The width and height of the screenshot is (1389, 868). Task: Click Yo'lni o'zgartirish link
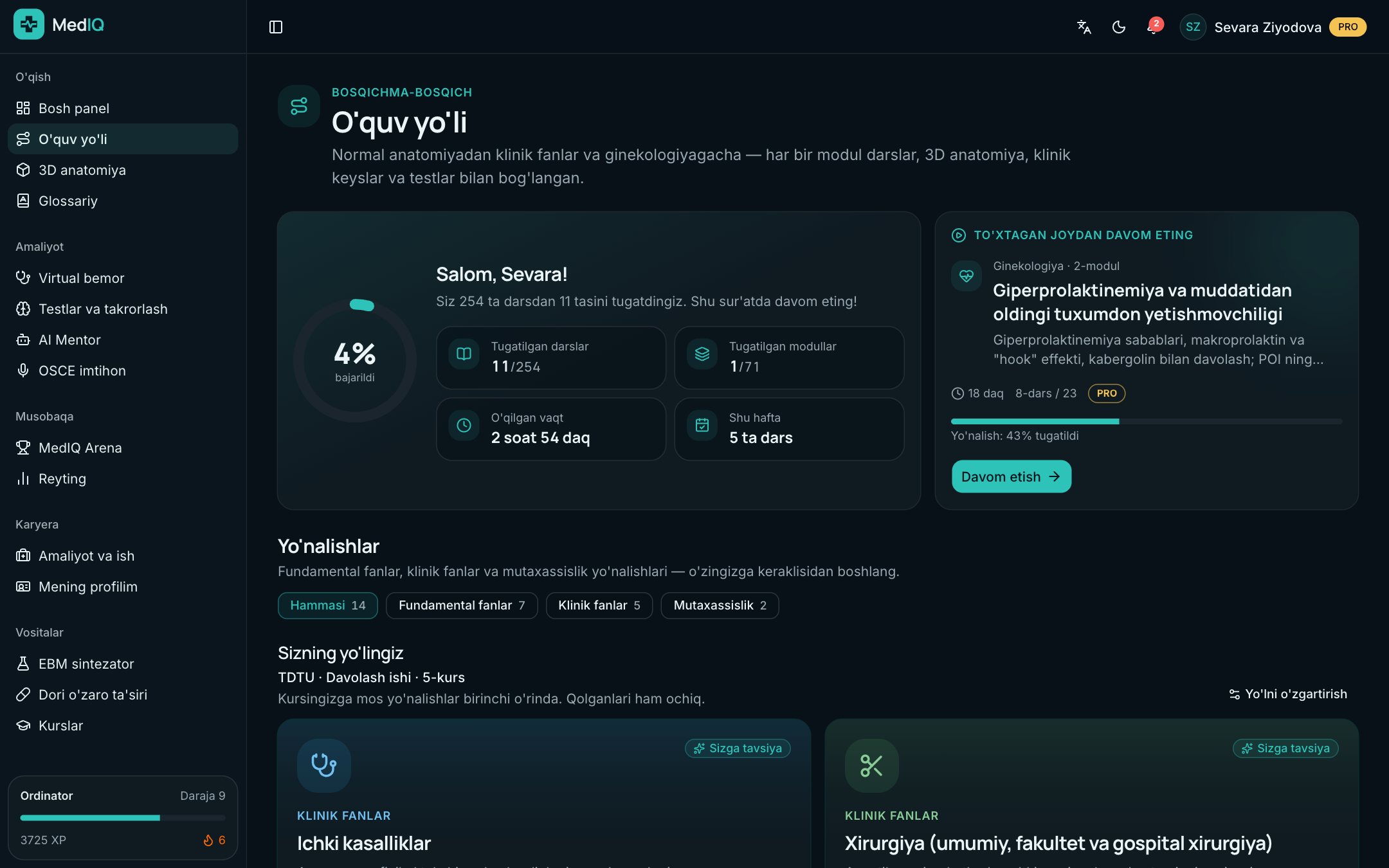tap(1288, 694)
